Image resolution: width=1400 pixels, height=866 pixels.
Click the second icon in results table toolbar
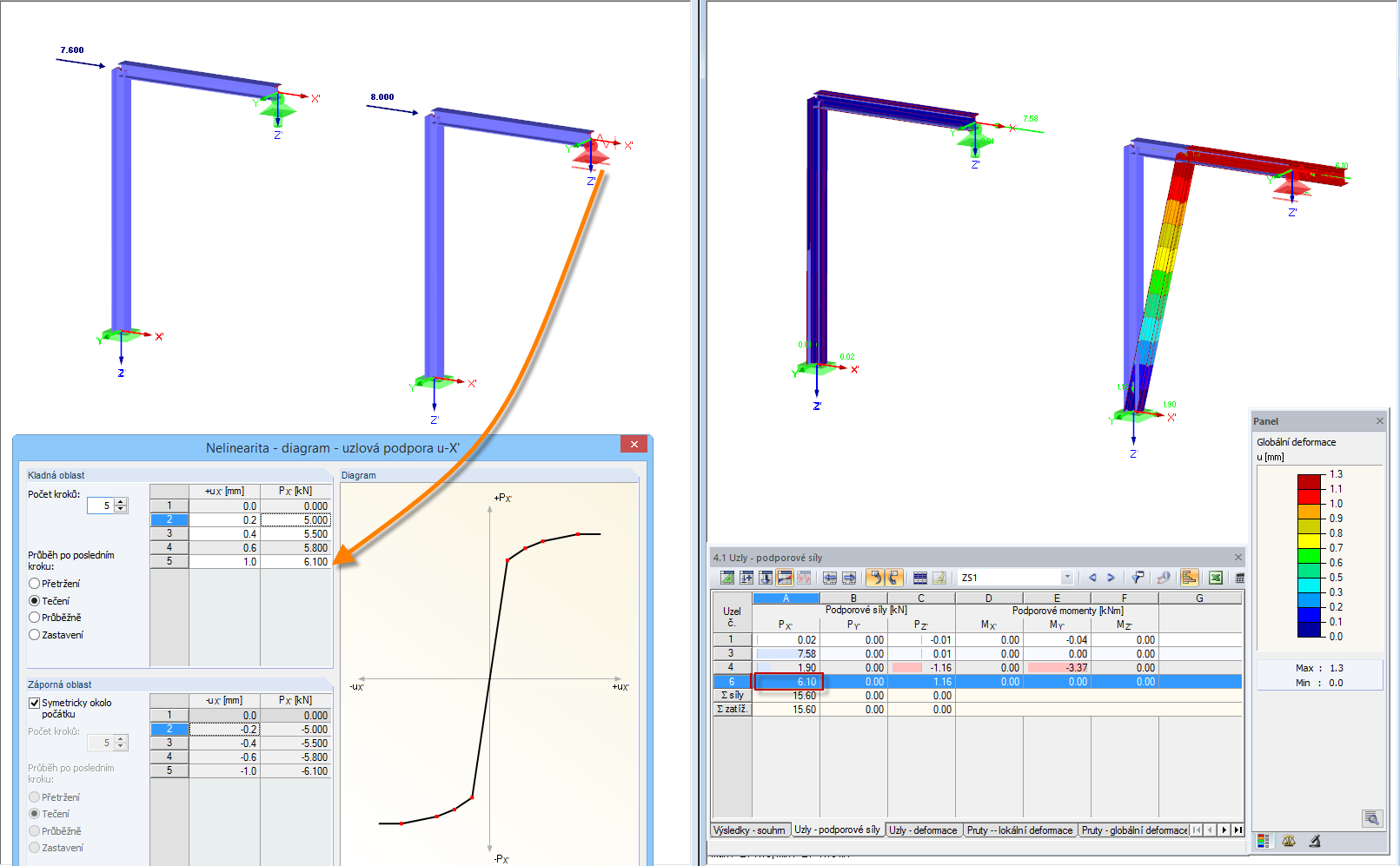click(x=746, y=578)
